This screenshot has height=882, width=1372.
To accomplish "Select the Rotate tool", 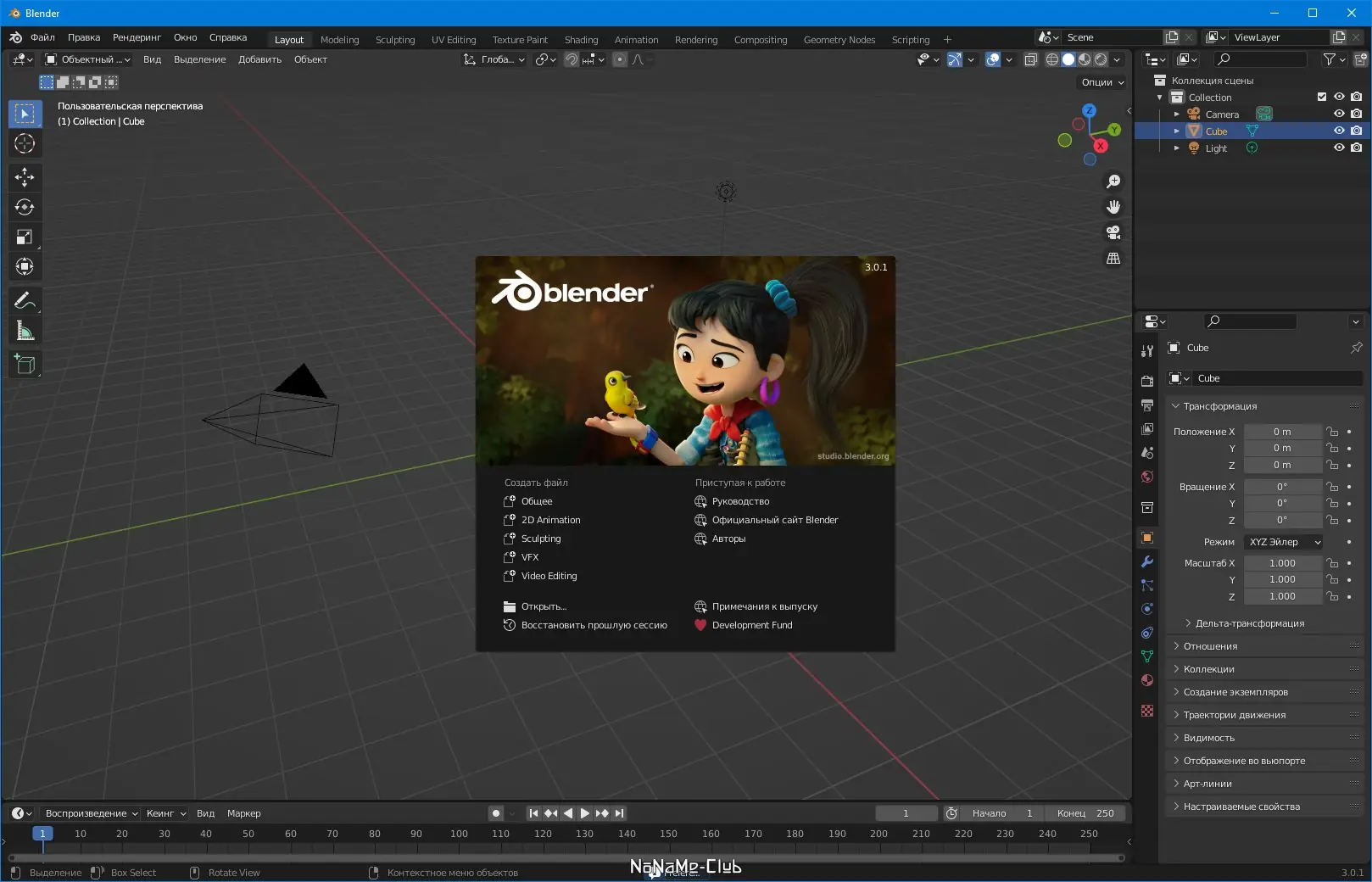I will point(25,207).
